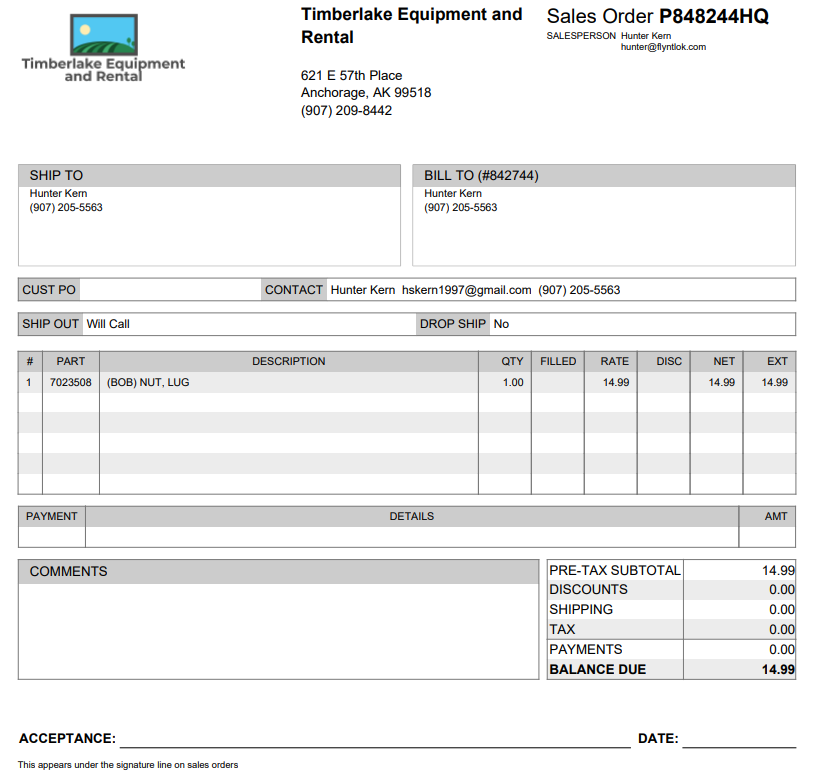
Task: Click the DISCOUNTS row label
Action: (x=588, y=589)
